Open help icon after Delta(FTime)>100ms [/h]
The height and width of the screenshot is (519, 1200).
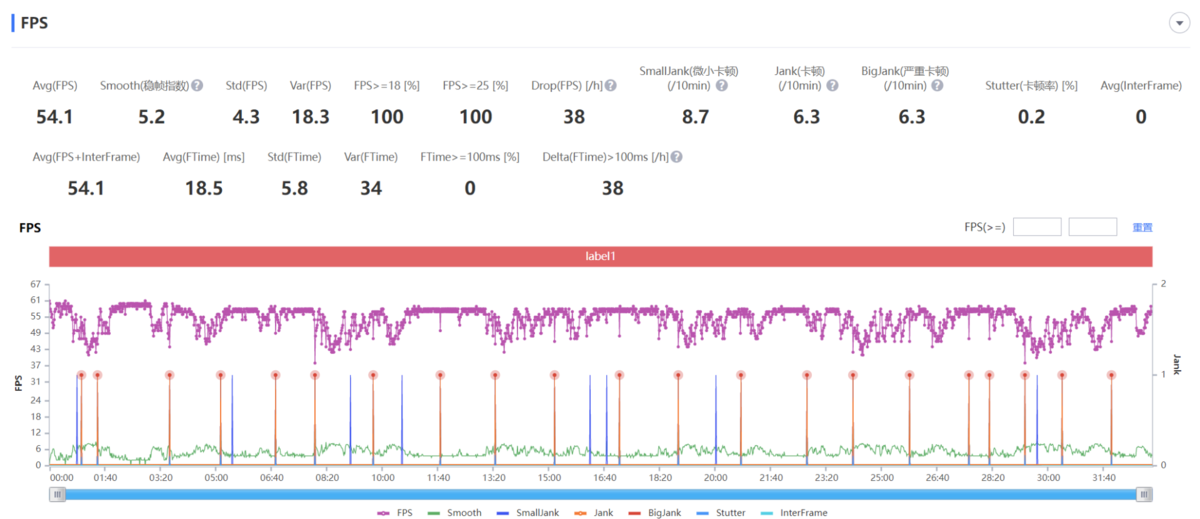[677, 157]
